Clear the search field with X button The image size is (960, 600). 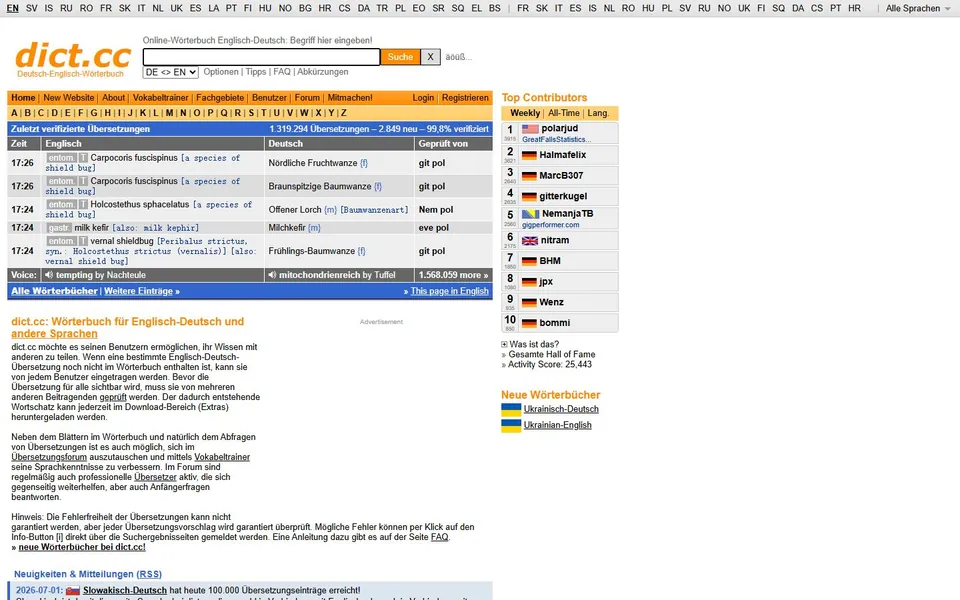click(x=430, y=57)
